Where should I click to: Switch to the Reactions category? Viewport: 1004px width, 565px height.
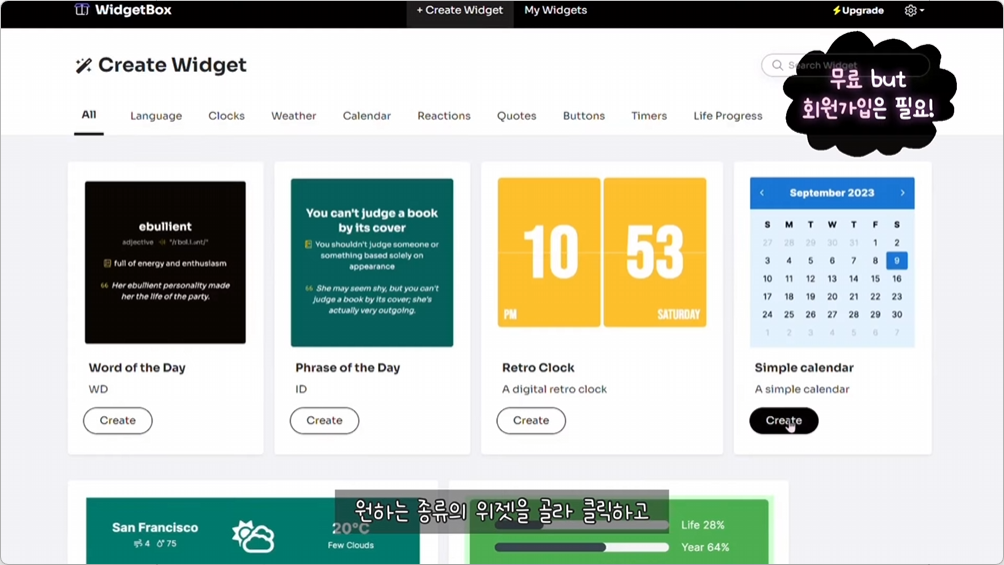444,116
